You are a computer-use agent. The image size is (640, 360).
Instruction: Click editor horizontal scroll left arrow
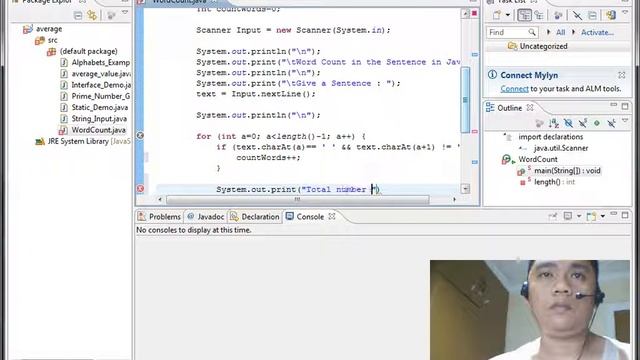coord(160,199)
